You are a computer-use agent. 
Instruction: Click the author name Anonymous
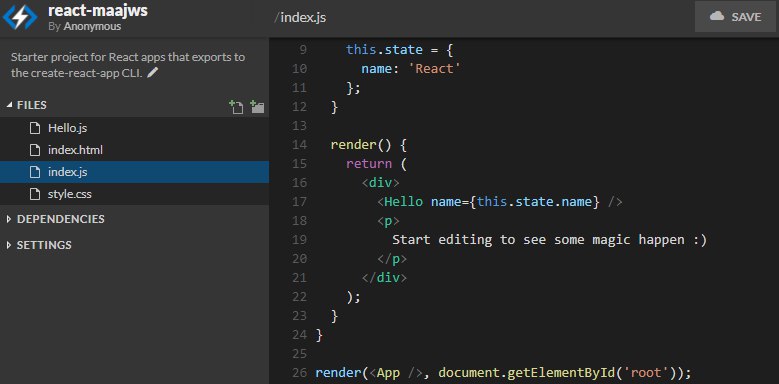point(92,26)
